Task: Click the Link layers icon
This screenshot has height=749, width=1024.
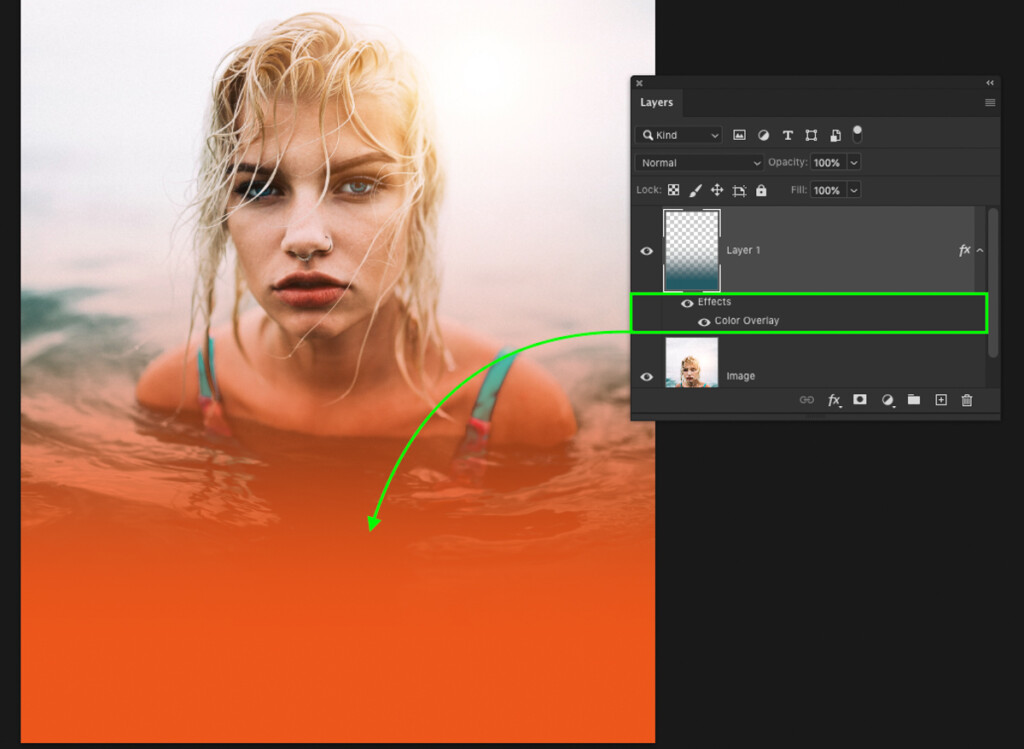Action: tap(807, 400)
